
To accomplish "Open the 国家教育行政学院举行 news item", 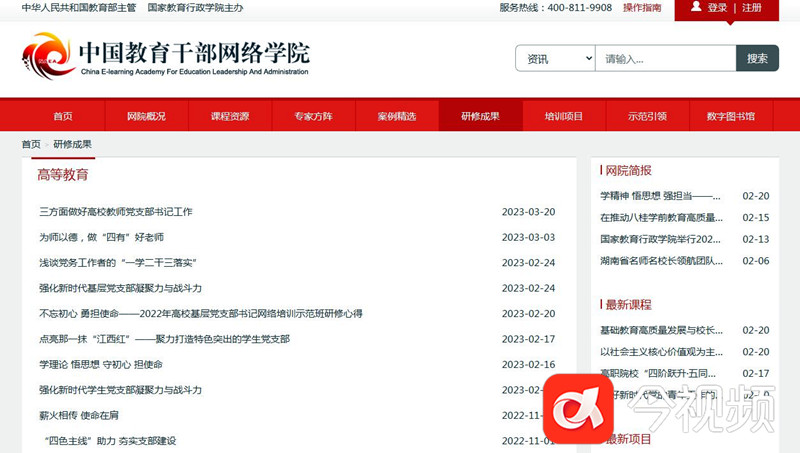I will click(660, 240).
